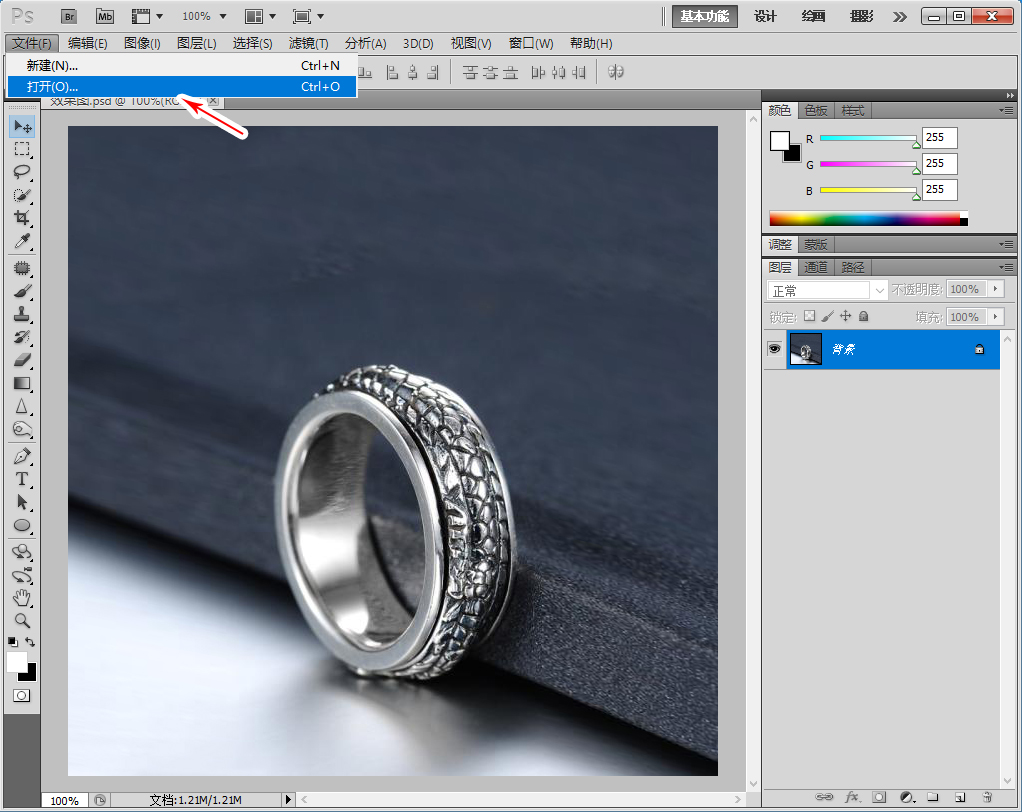Pick a color from the spectrum ramp
The height and width of the screenshot is (812, 1022).
pos(868,218)
